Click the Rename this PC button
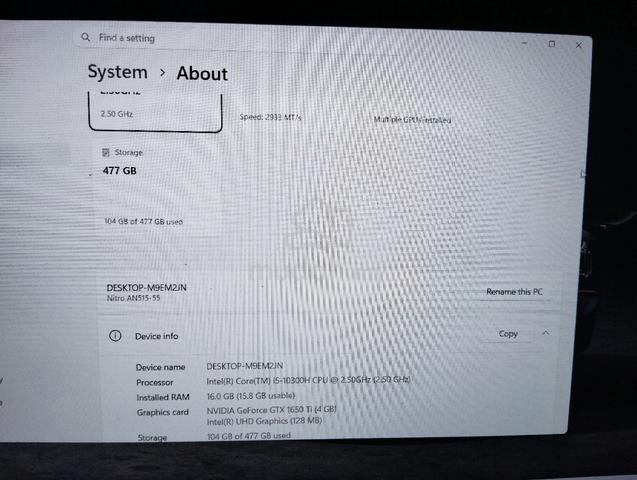The width and height of the screenshot is (637, 480). (514, 292)
